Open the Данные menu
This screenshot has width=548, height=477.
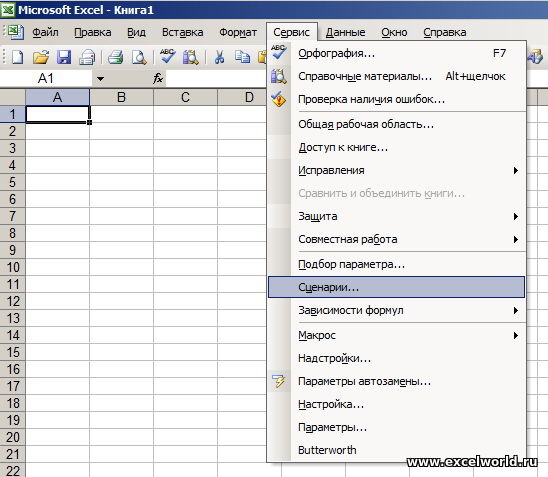(x=345, y=32)
